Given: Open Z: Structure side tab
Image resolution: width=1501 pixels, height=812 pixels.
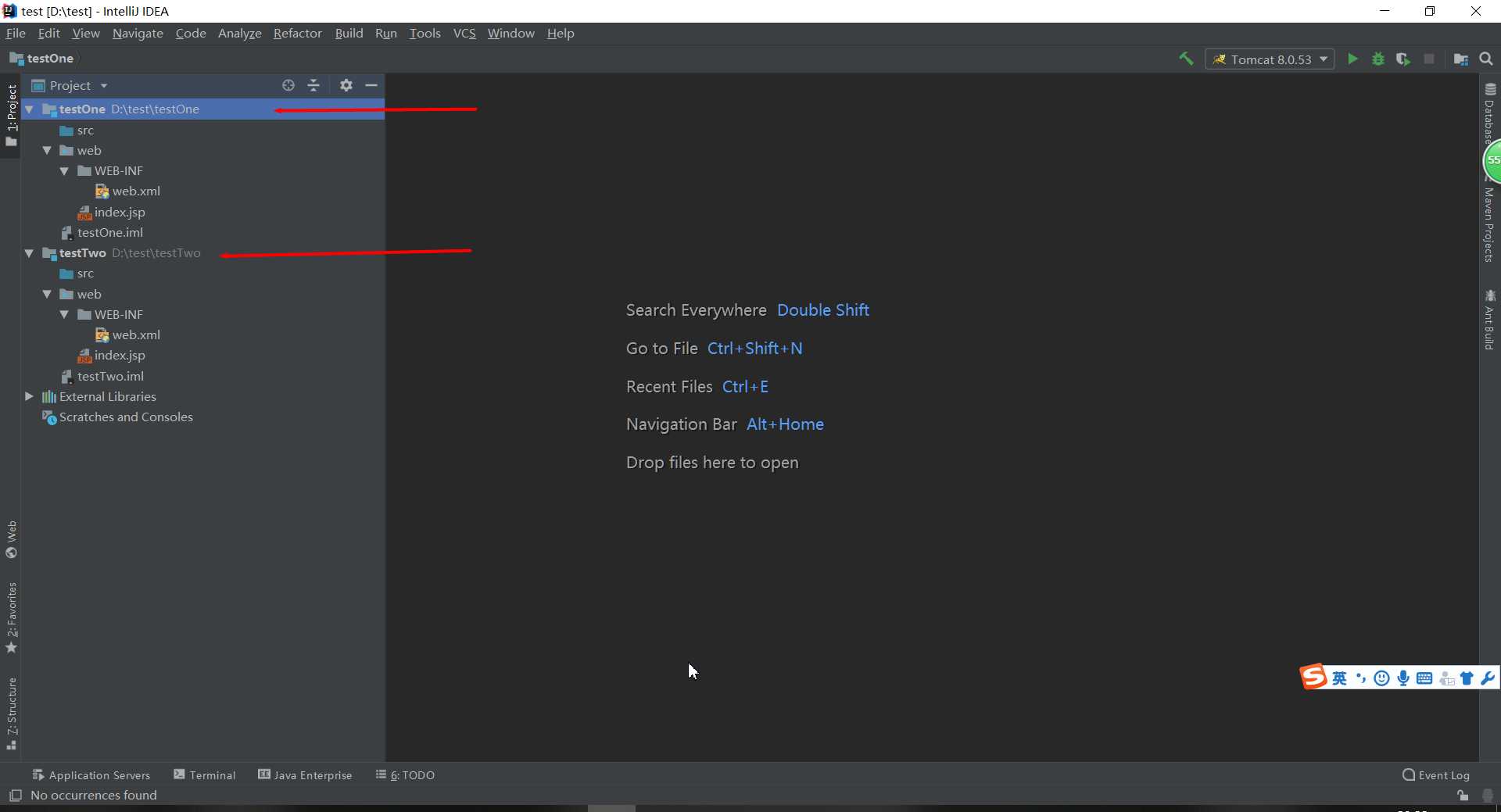Looking at the screenshot, I should [11, 714].
